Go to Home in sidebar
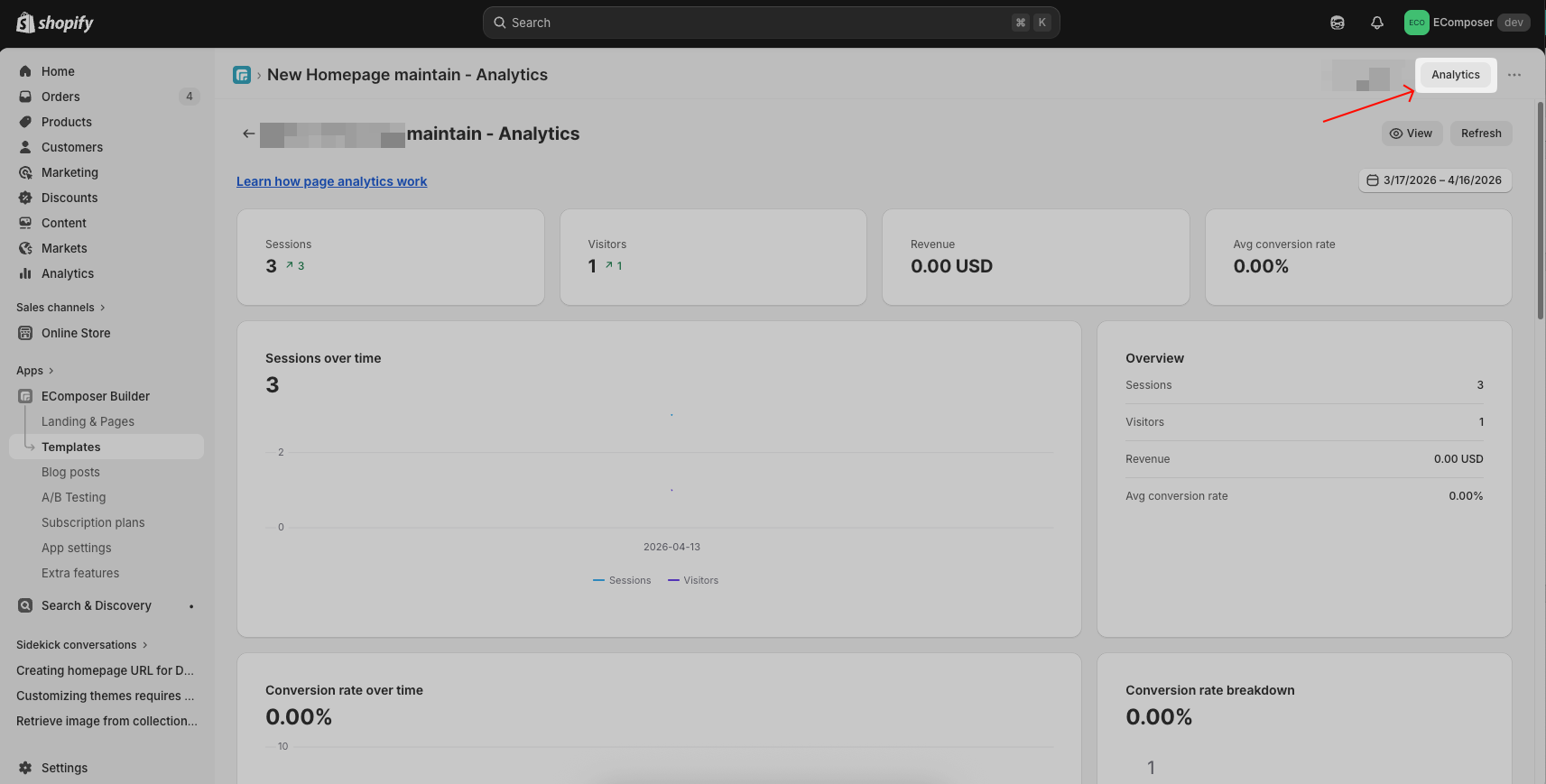 [x=58, y=71]
